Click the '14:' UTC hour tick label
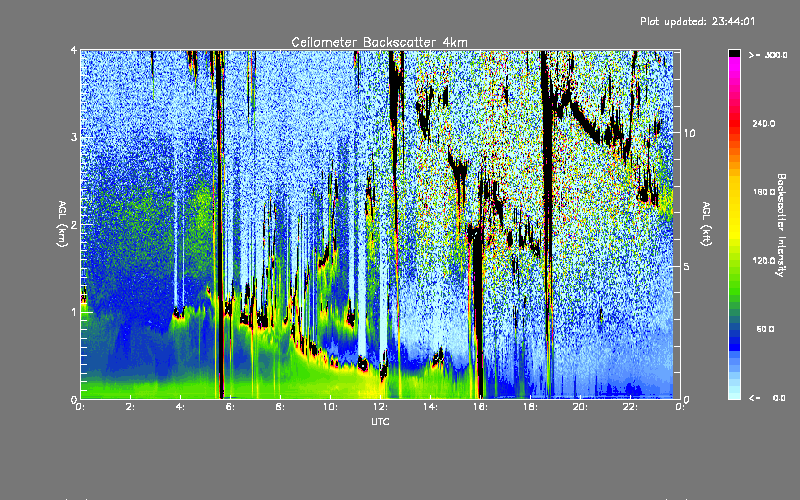The image size is (800, 500). pyautogui.click(x=430, y=407)
